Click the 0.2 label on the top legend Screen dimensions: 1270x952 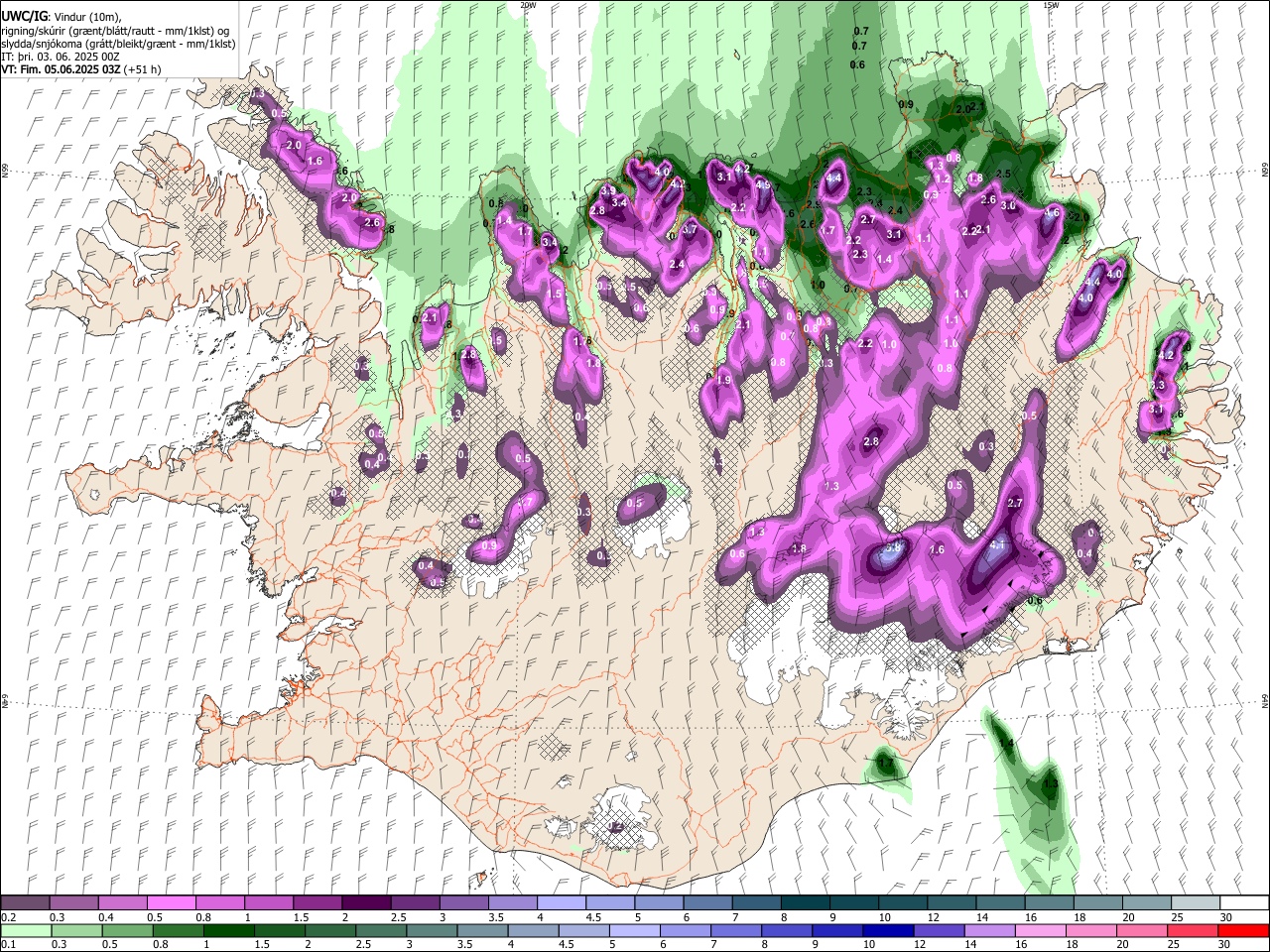(x=8, y=917)
